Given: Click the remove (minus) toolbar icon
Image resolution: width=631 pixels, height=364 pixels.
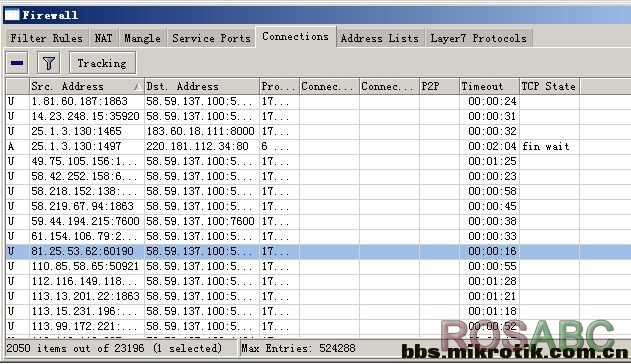Looking at the screenshot, I should pyautogui.click(x=17, y=63).
